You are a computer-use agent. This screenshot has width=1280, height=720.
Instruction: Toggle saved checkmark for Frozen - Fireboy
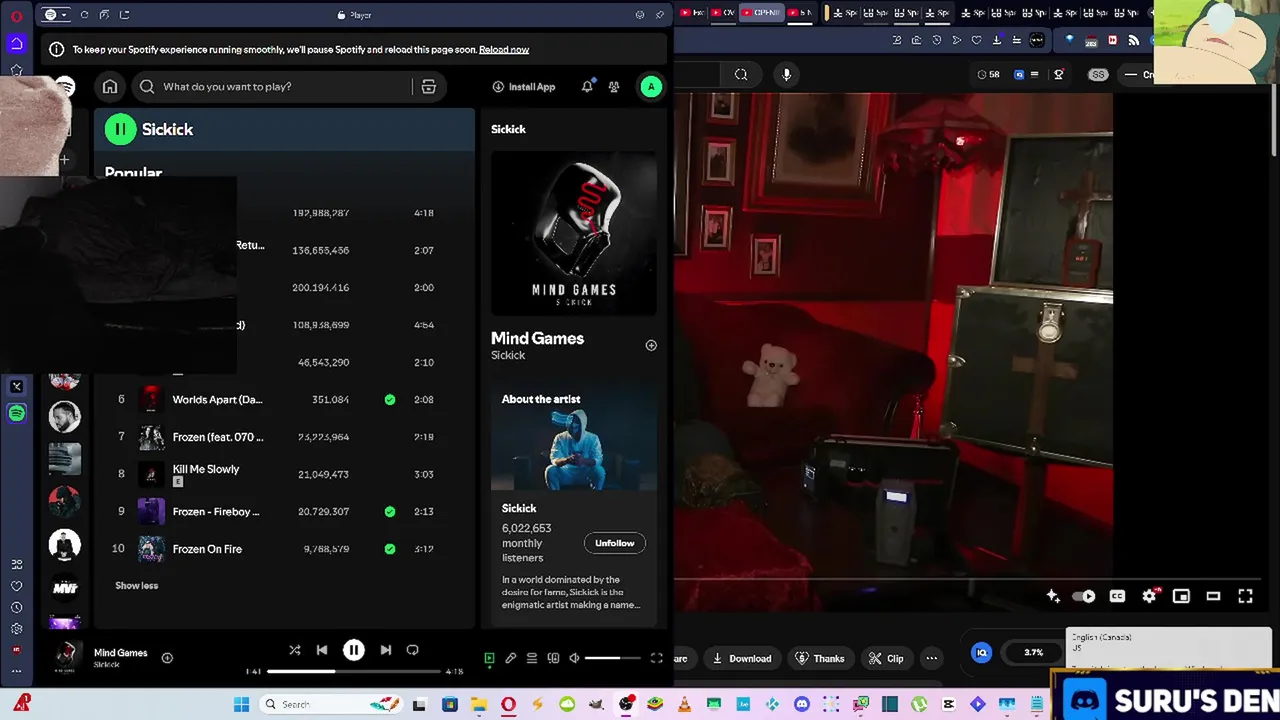(390, 512)
